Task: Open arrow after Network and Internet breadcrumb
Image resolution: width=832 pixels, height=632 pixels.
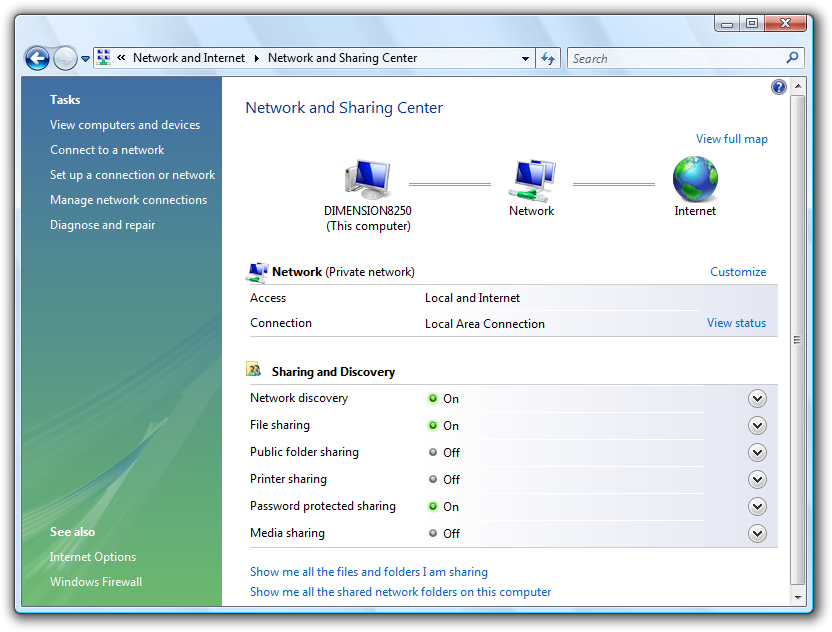Action: point(257,58)
